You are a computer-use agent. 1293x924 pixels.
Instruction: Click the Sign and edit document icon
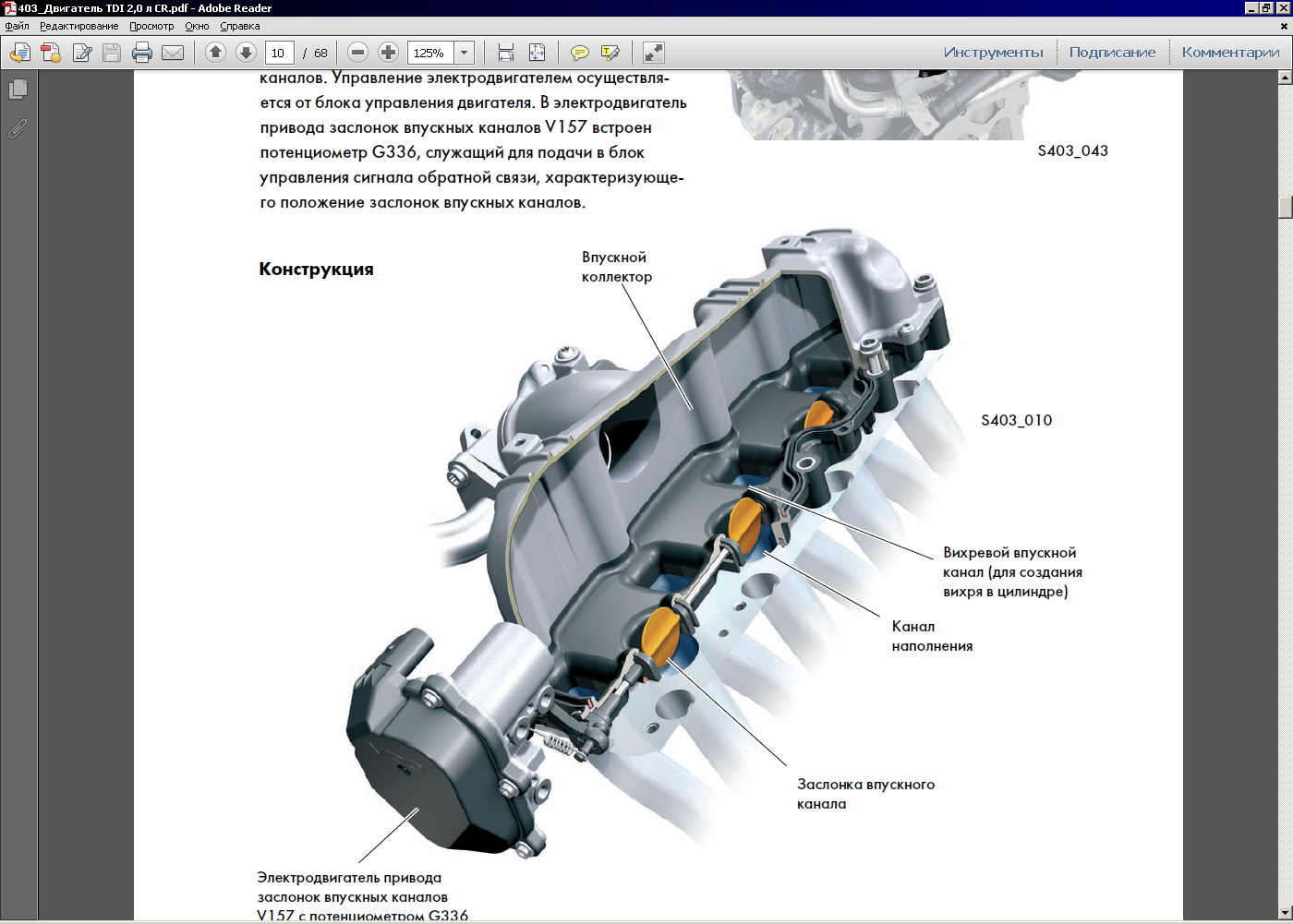[x=81, y=53]
